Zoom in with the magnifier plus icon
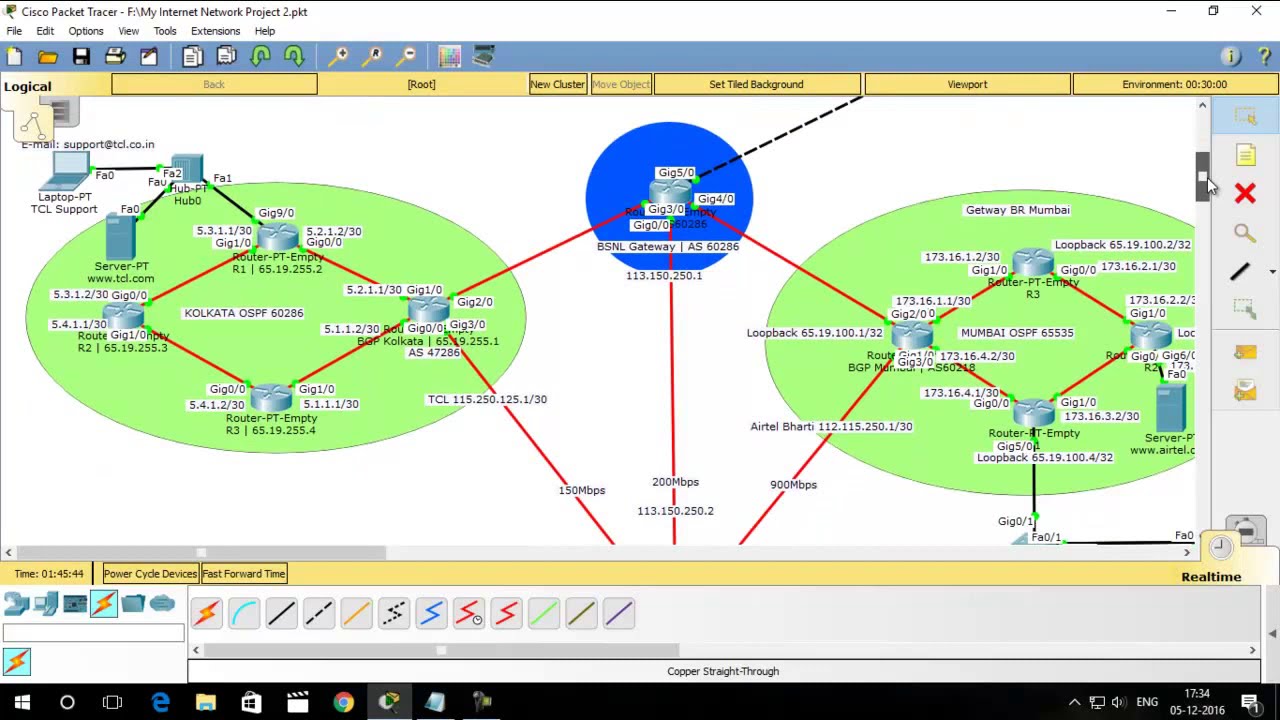 (339, 57)
